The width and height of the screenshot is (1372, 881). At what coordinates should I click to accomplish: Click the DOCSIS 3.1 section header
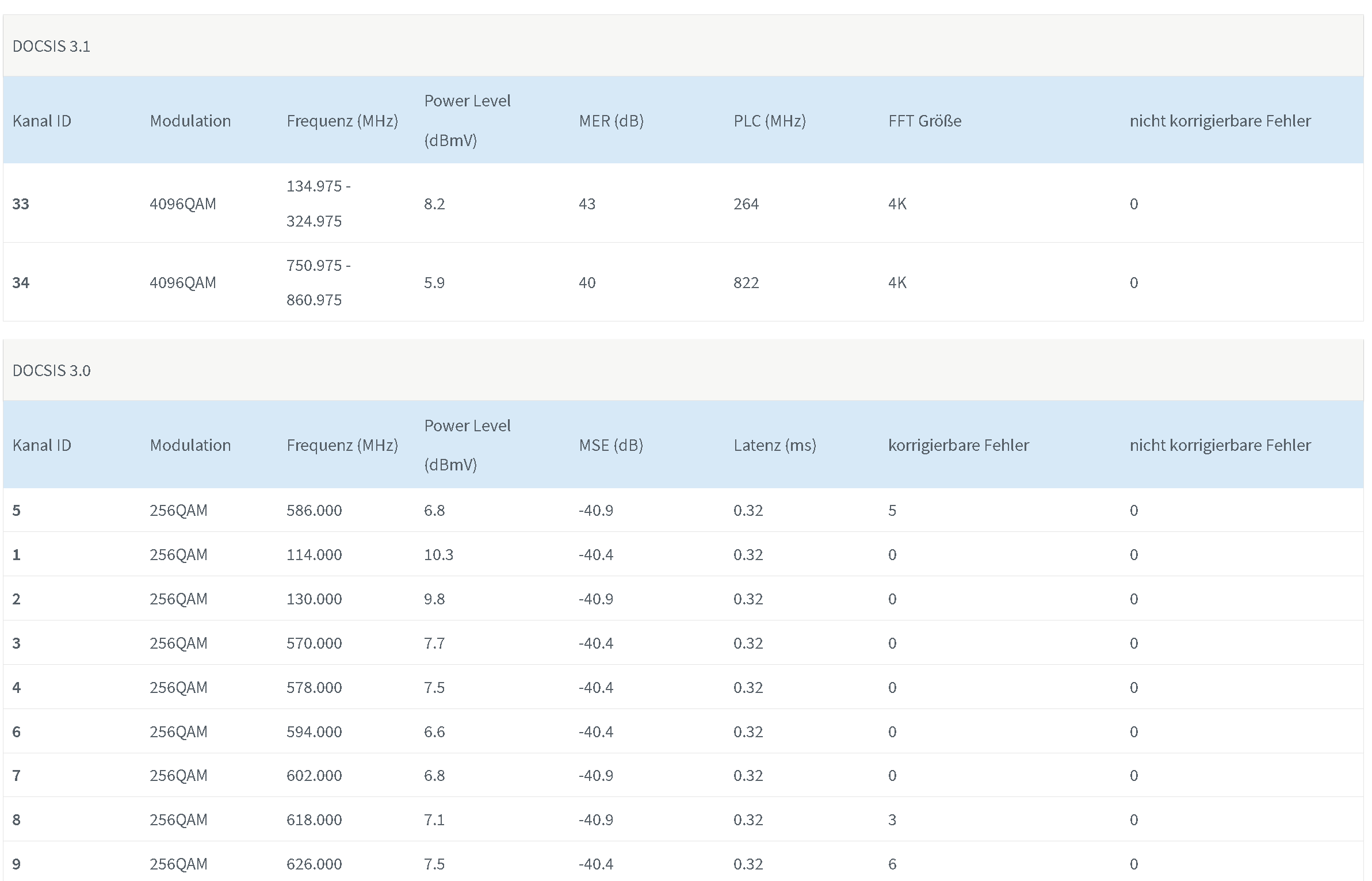(51, 46)
